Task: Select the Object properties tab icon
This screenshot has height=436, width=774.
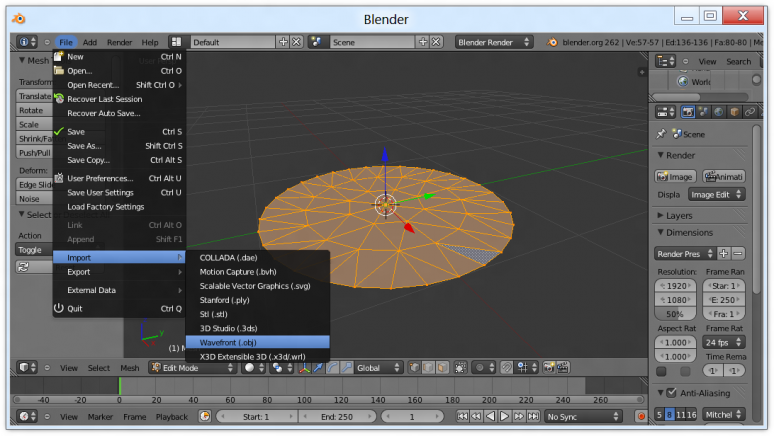Action: (x=735, y=112)
